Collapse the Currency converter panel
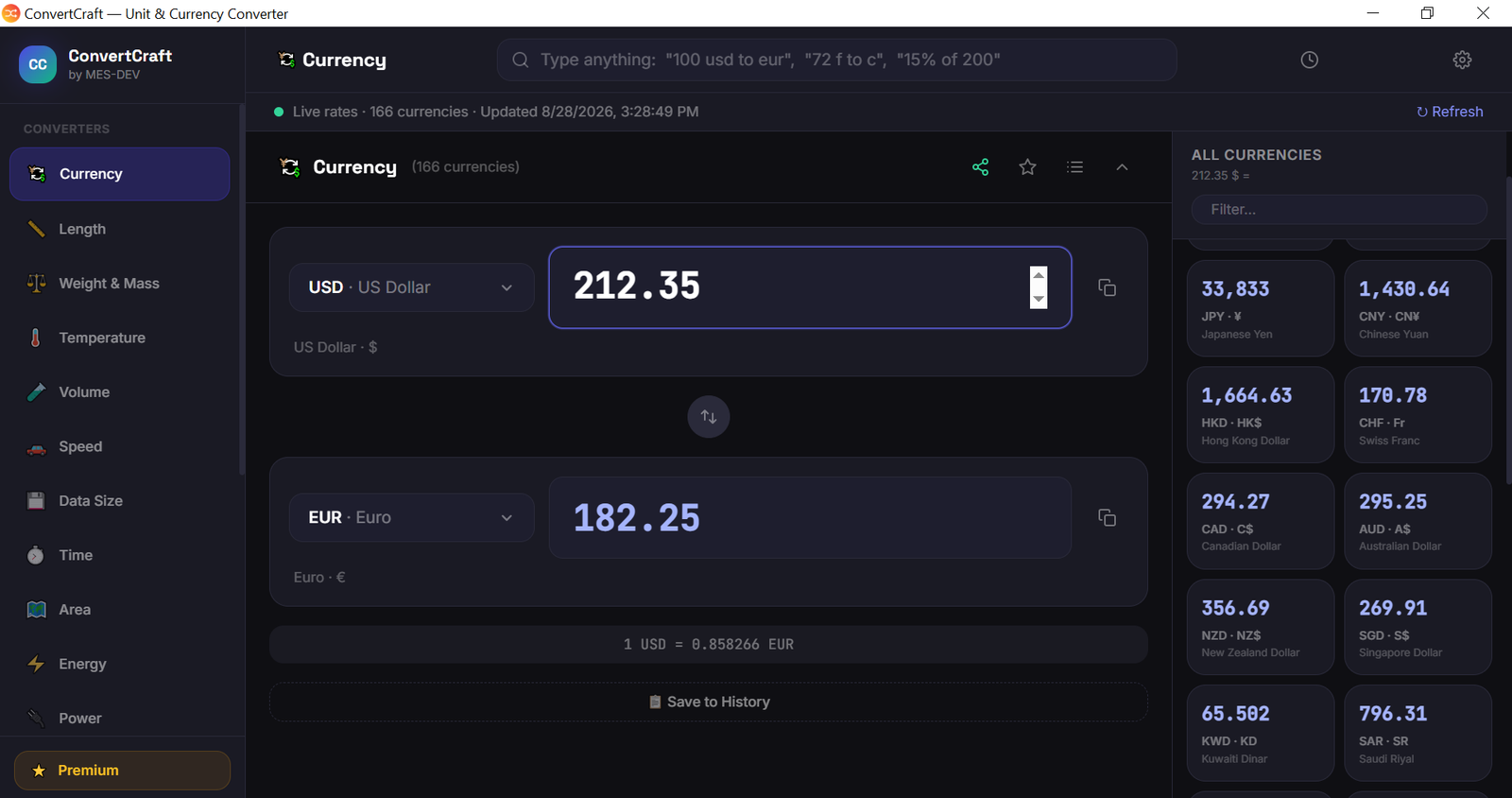This screenshot has width=1512, height=798. (x=1123, y=167)
